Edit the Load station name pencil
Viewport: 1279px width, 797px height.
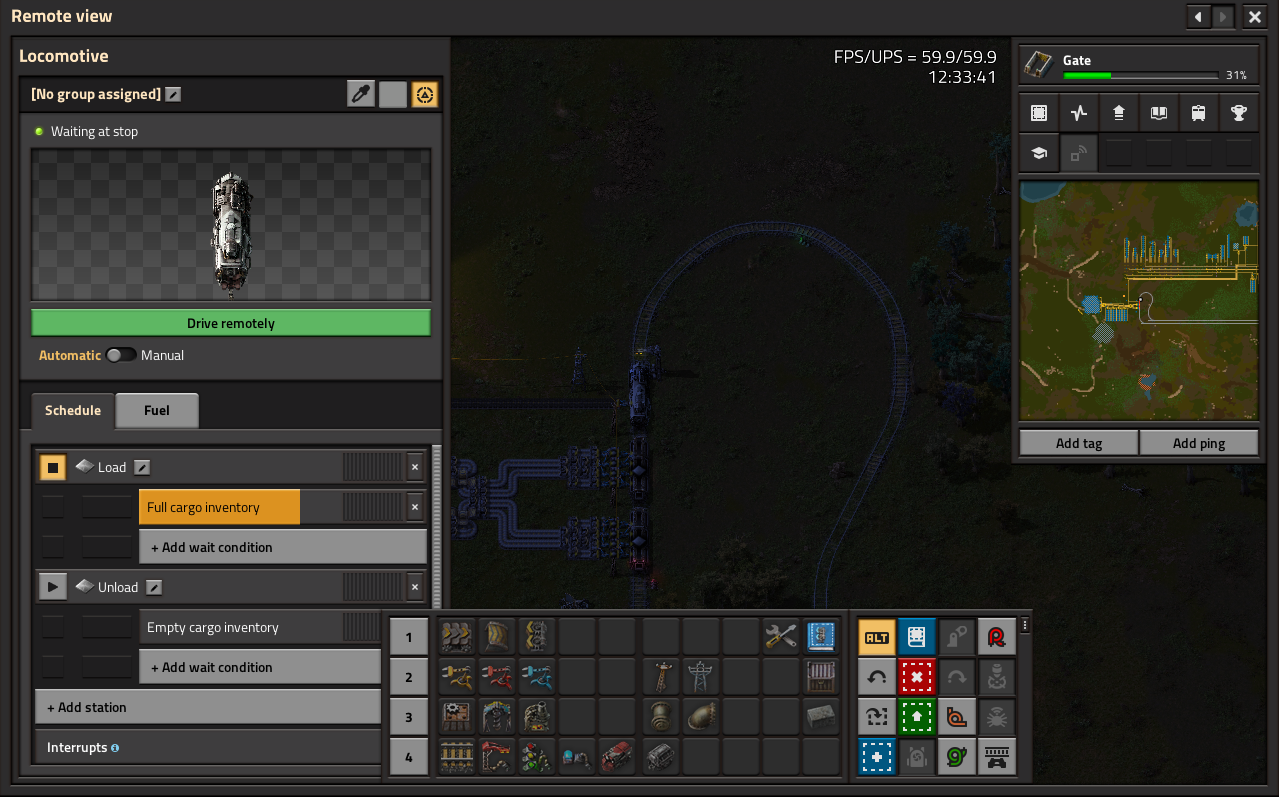click(x=142, y=467)
